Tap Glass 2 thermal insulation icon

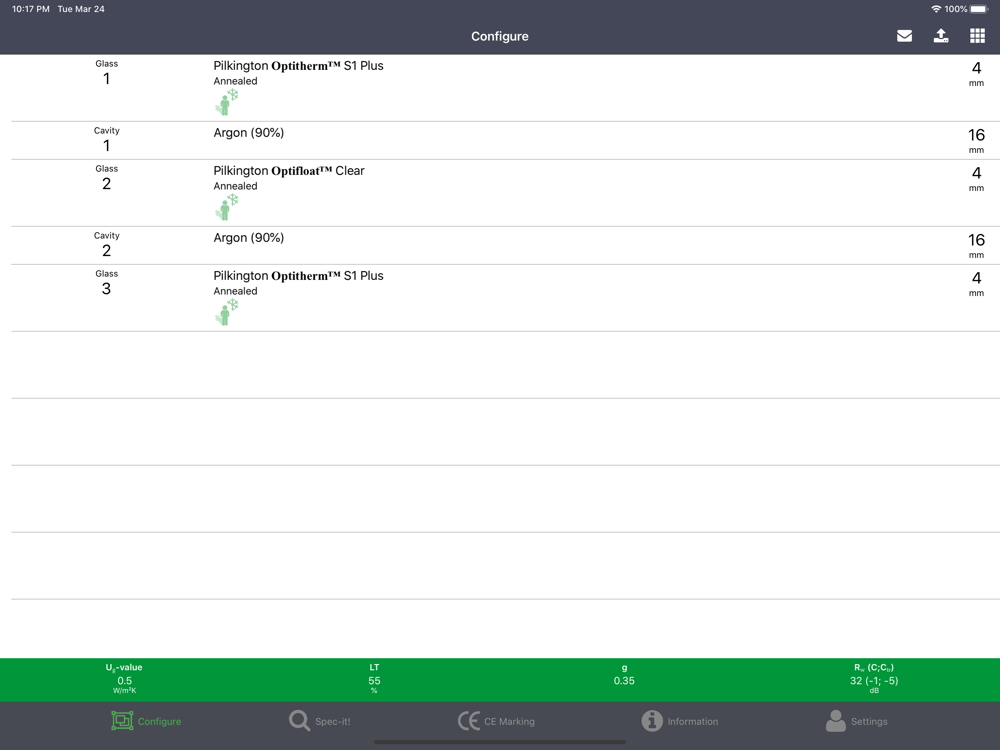coord(226,207)
